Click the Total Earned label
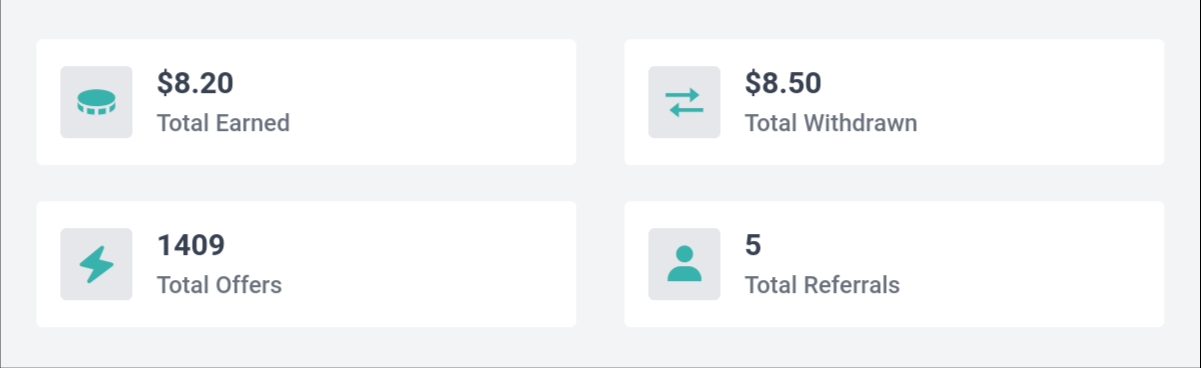This screenshot has height=368, width=1201. (223, 123)
